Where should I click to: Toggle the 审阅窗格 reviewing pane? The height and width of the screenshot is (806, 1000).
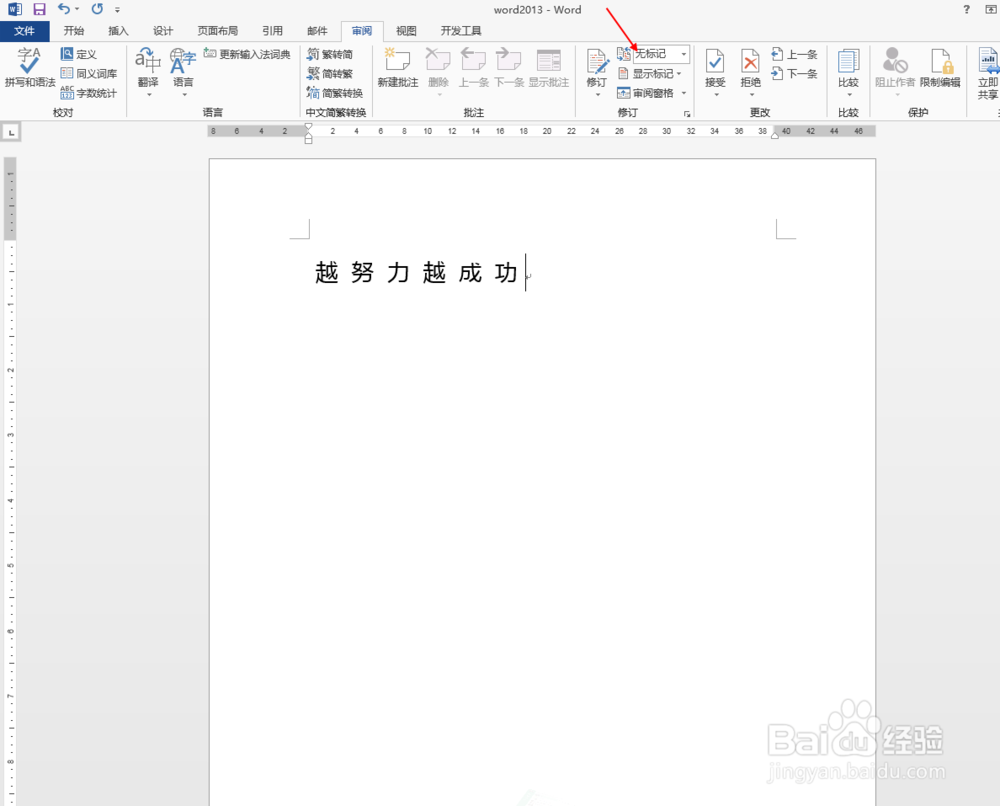(645, 93)
